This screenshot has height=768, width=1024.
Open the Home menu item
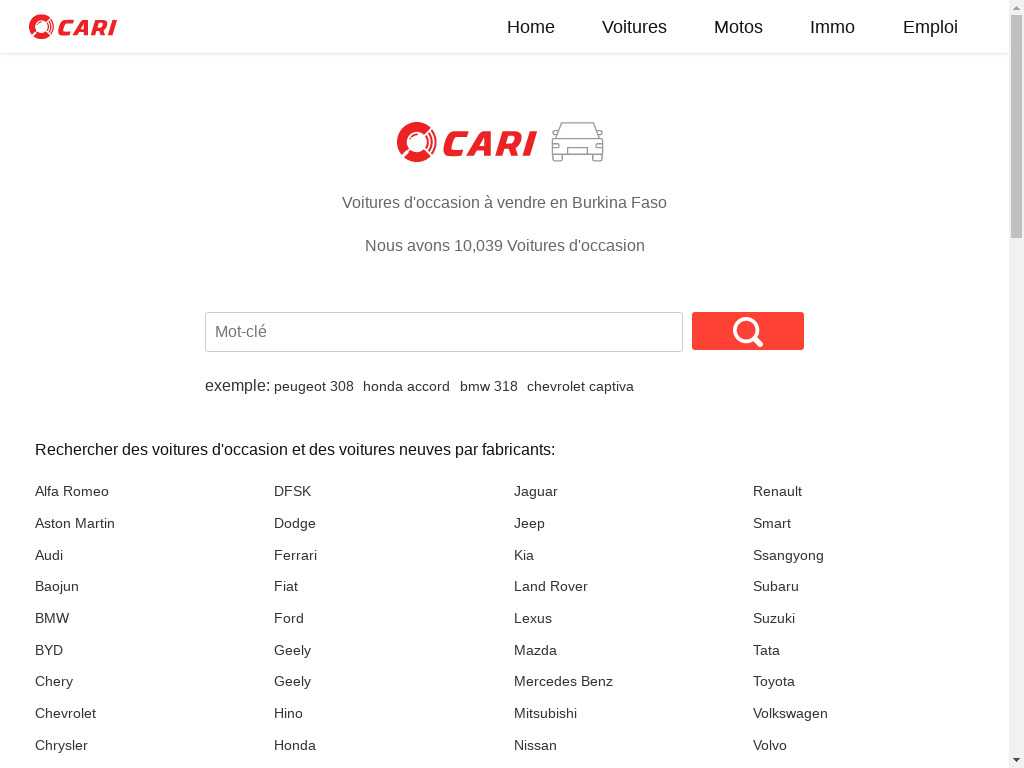pos(530,27)
